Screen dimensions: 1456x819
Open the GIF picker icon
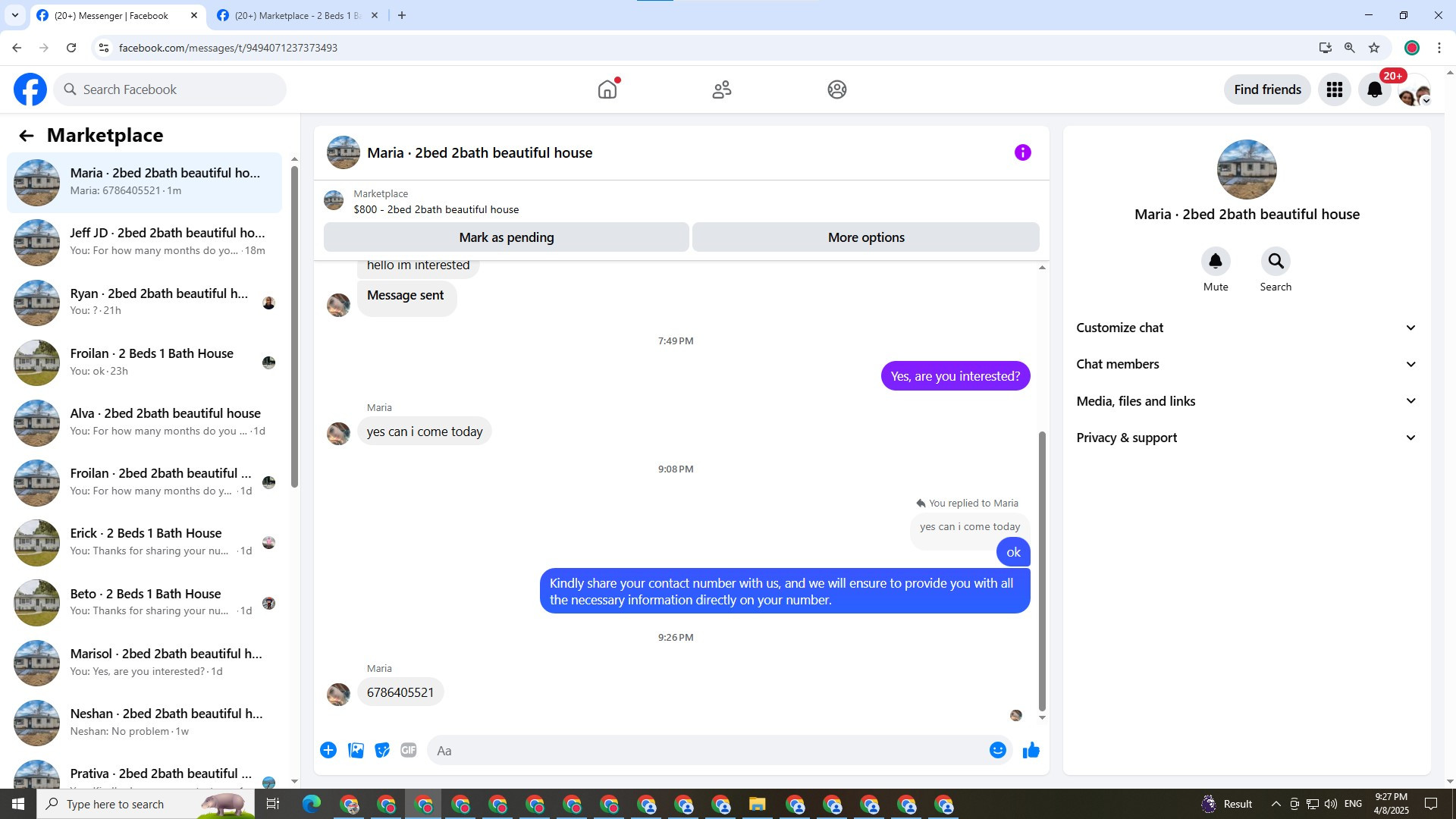(x=409, y=750)
